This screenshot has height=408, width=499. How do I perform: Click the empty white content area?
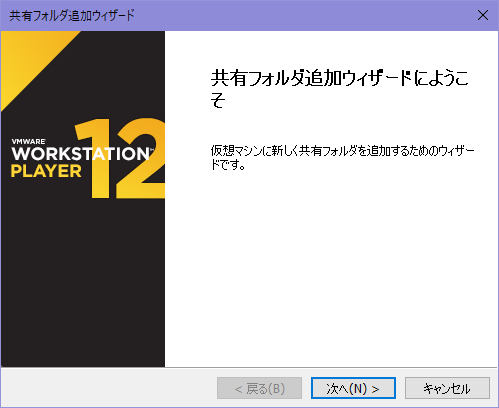(x=331, y=267)
